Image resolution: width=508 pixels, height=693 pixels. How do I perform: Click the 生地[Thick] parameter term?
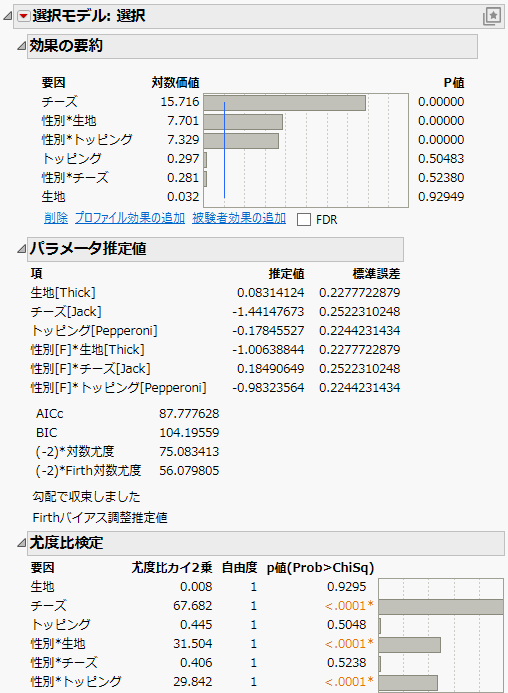[63, 293]
